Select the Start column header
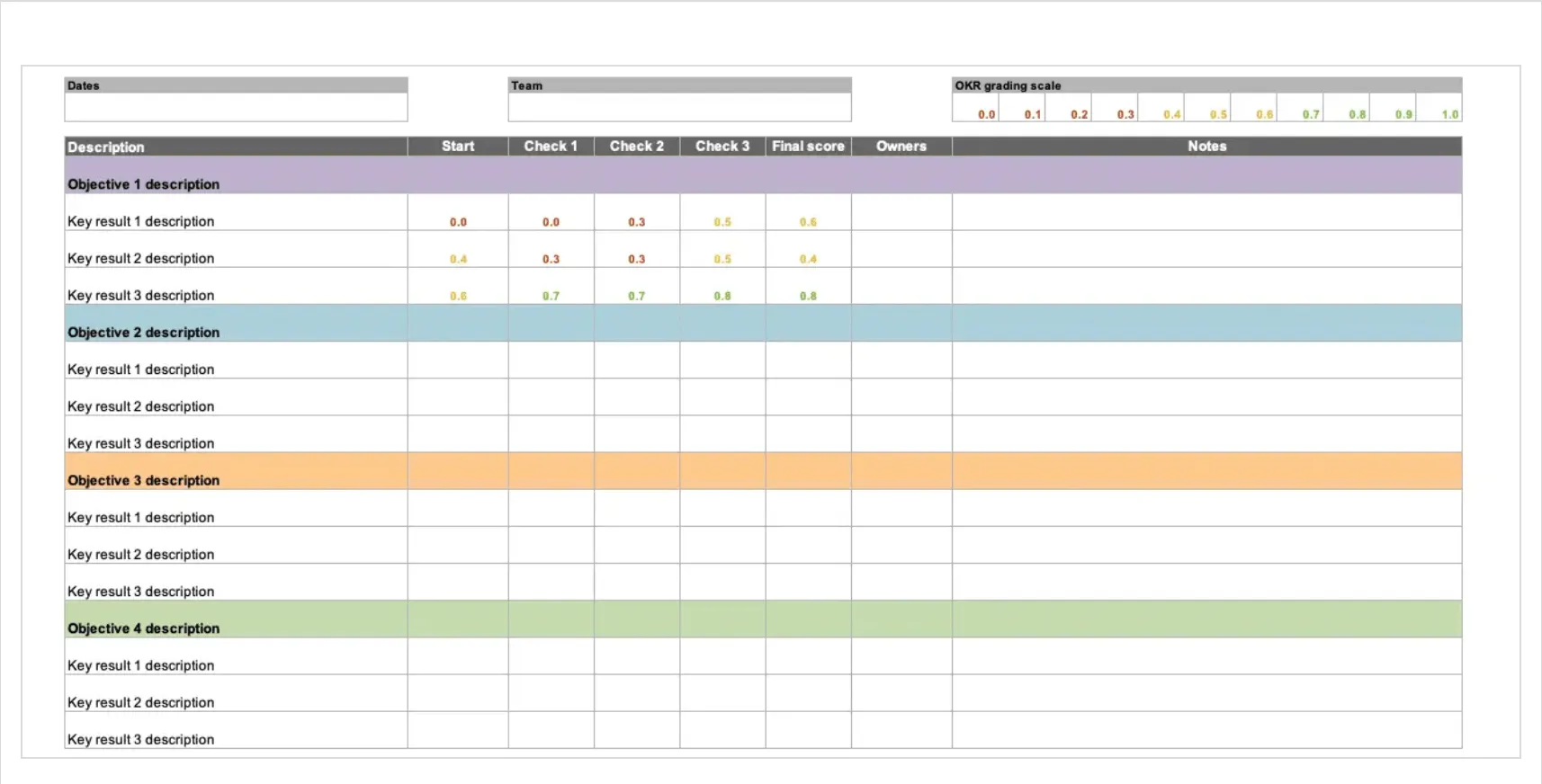Viewport: 1542px width, 784px height. [458, 146]
